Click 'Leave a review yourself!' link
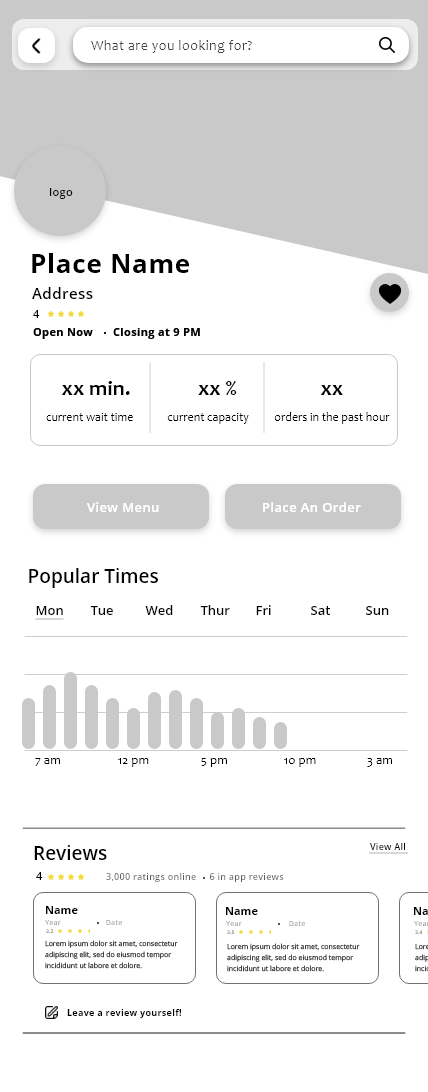Image resolution: width=428 pixels, height=1092 pixels. point(124,1013)
